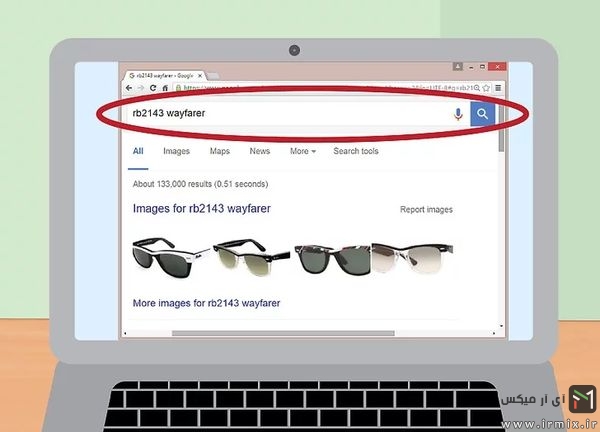This screenshot has width=600, height=432.
Task: Open the black and white sunglasses thumbnail
Action: tap(171, 257)
